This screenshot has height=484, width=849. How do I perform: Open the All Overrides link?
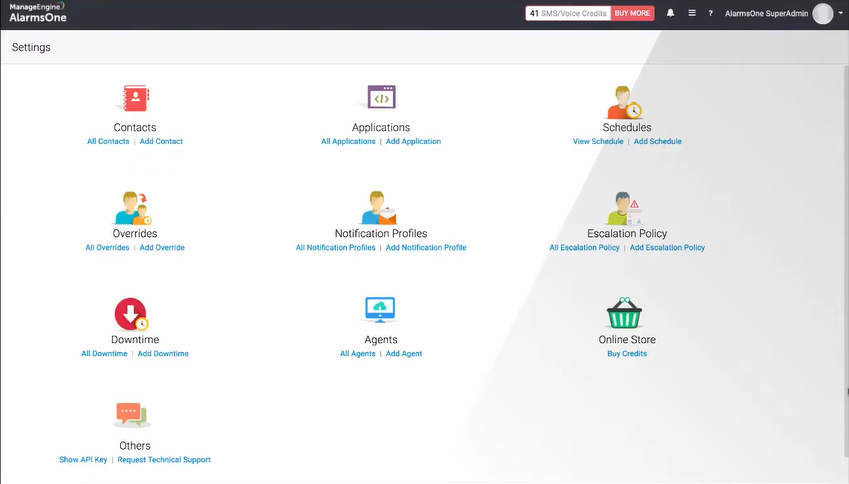[x=107, y=247]
